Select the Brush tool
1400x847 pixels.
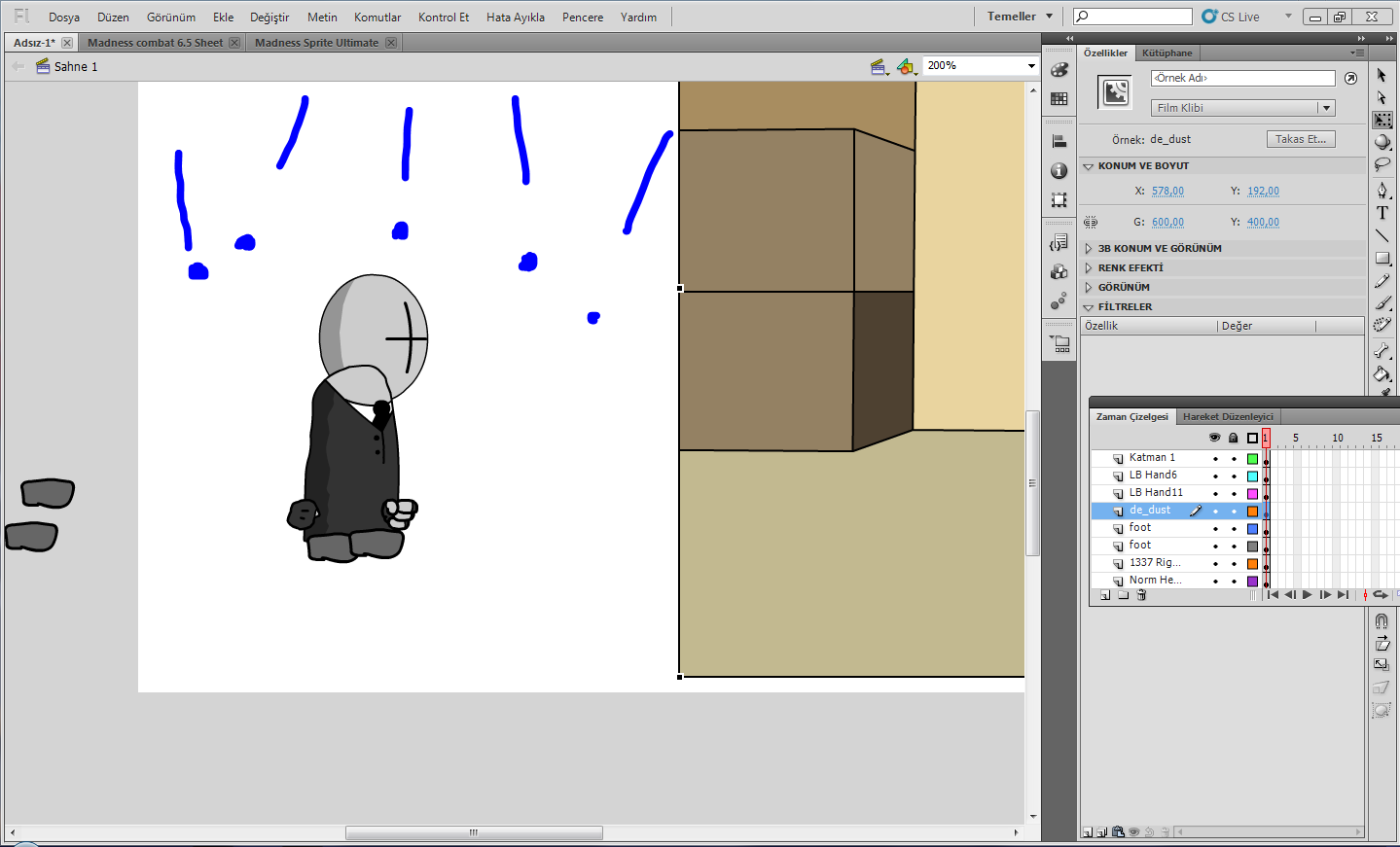click(1382, 302)
